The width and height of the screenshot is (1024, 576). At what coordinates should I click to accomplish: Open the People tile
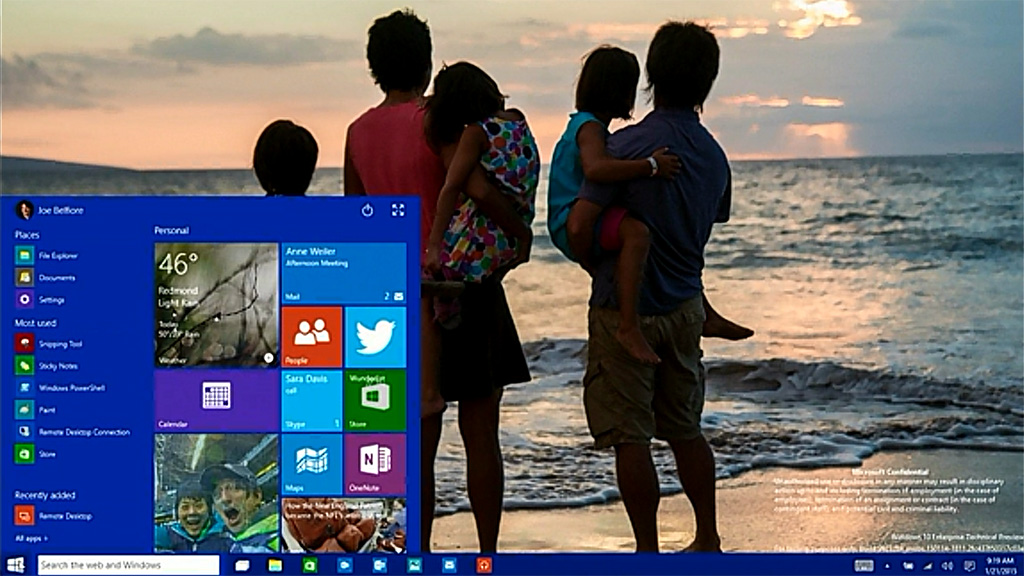312,337
